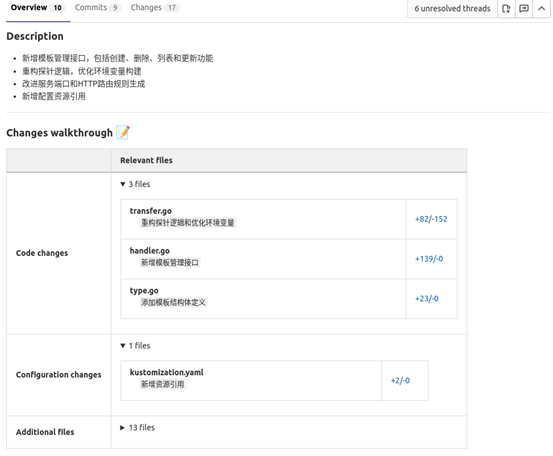This screenshot has height=456, width=553.
Task: Open the +139/-0 diff link for handler.go
Action: pos(429,259)
